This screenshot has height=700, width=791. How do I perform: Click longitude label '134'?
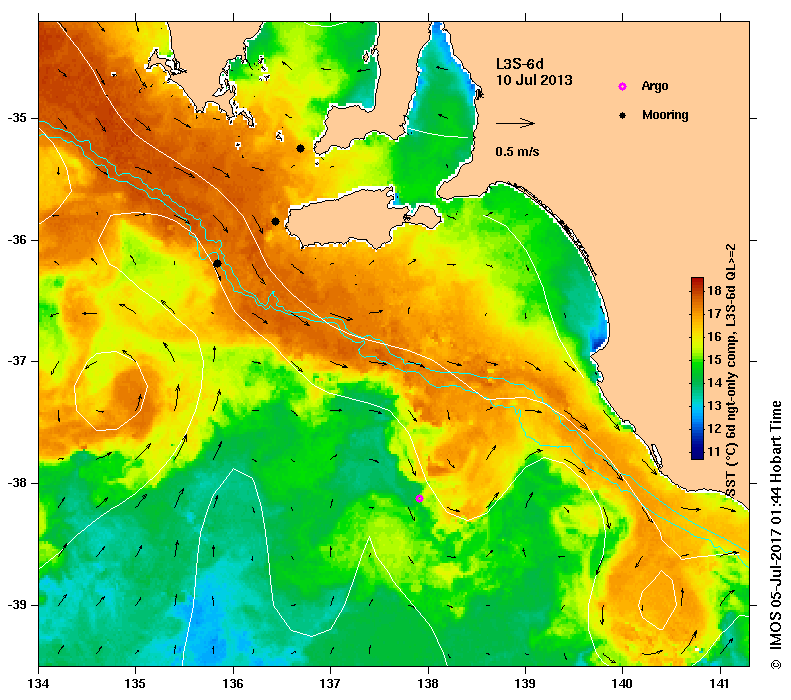tap(38, 684)
